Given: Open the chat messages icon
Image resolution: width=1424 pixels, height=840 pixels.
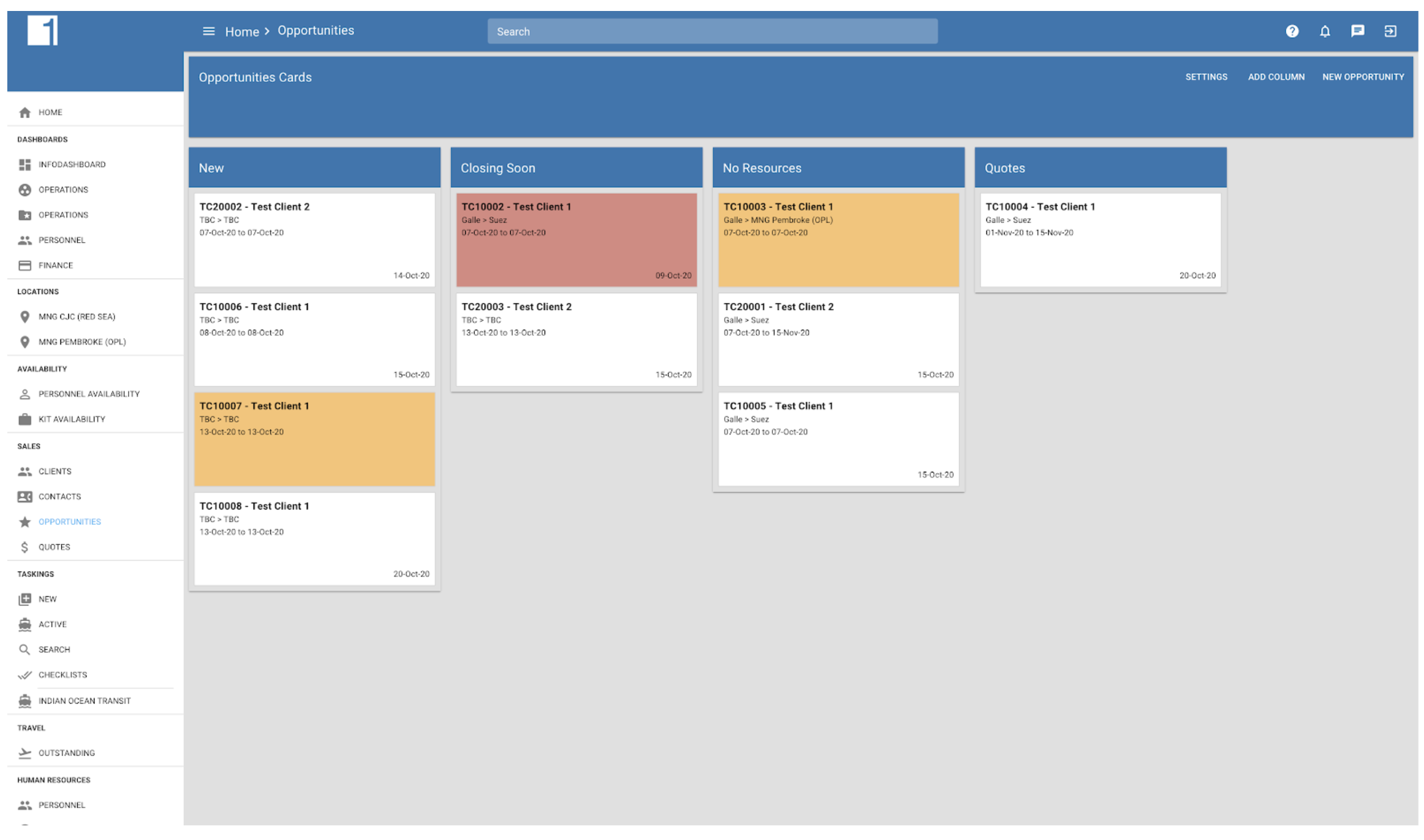Looking at the screenshot, I should [1357, 31].
